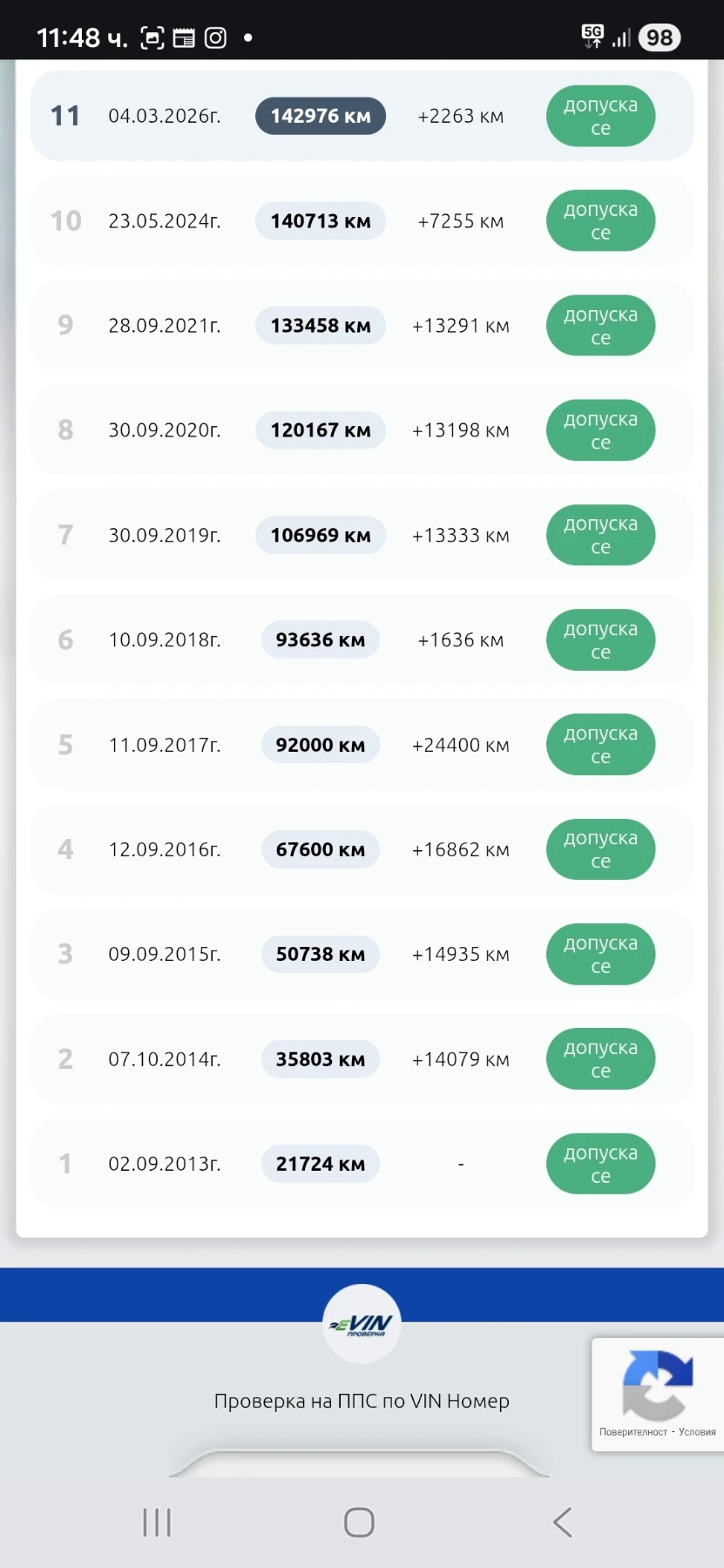Tap the battery indicator showing 98

[x=659, y=37]
